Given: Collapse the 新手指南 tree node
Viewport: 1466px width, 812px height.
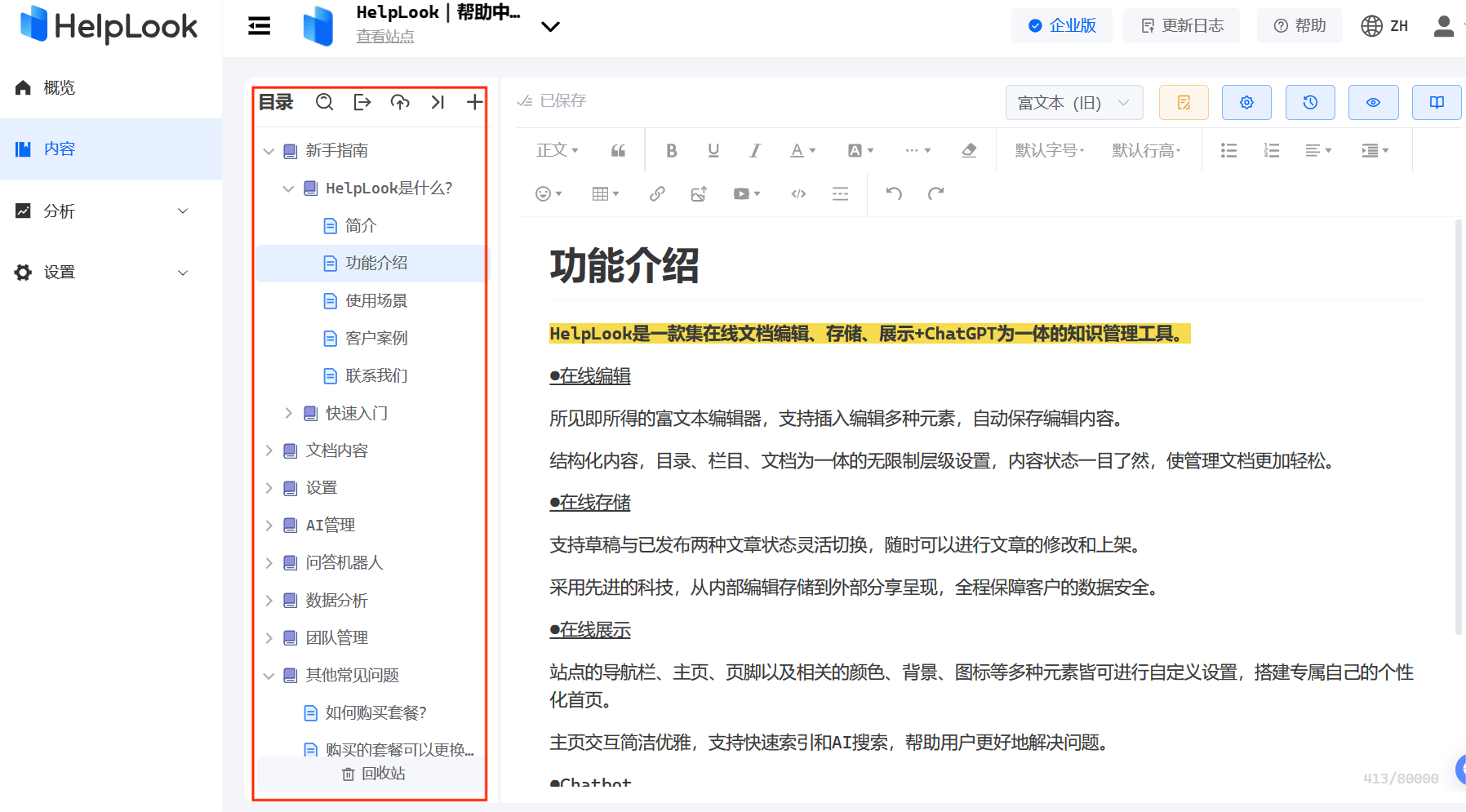Looking at the screenshot, I should tap(269, 151).
